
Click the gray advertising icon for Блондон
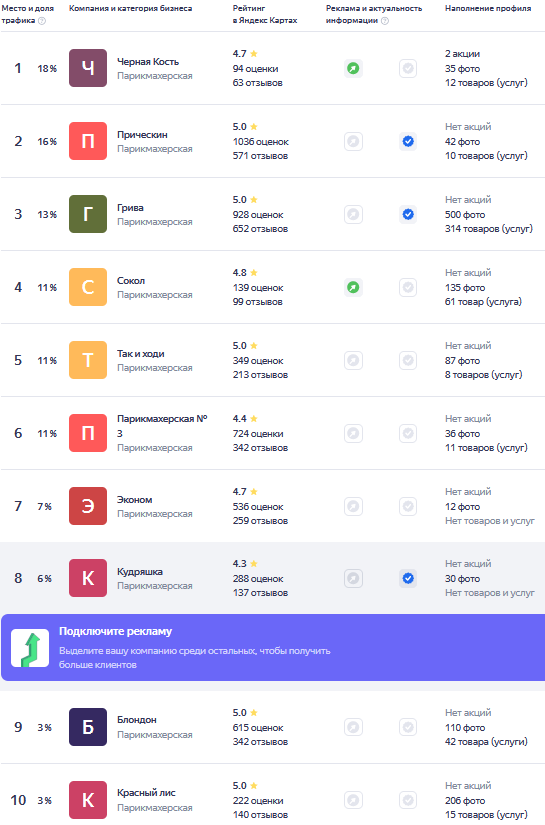pos(354,727)
